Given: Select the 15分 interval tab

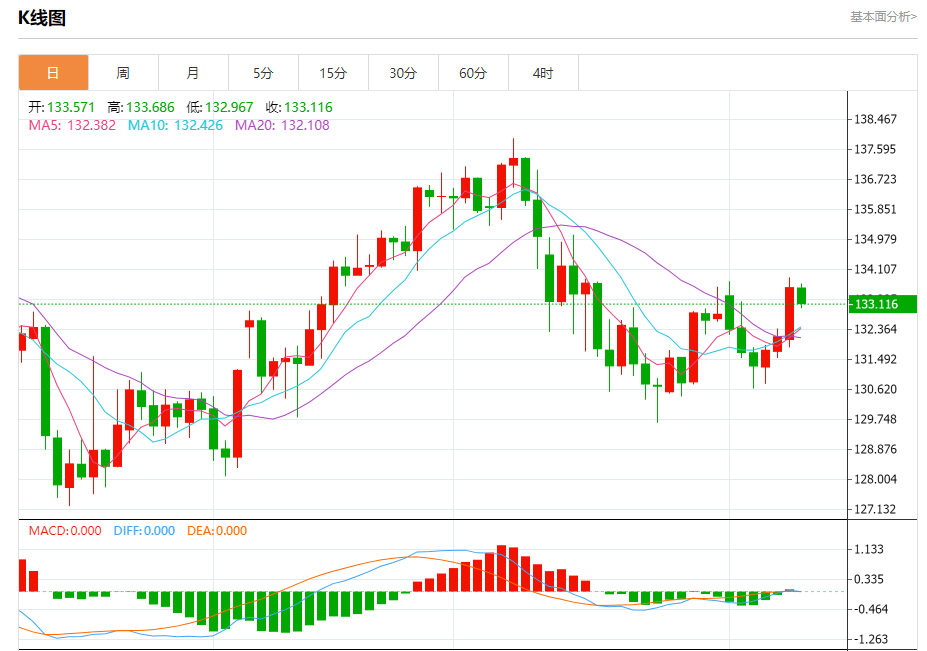Looking at the screenshot, I should tap(333, 73).
